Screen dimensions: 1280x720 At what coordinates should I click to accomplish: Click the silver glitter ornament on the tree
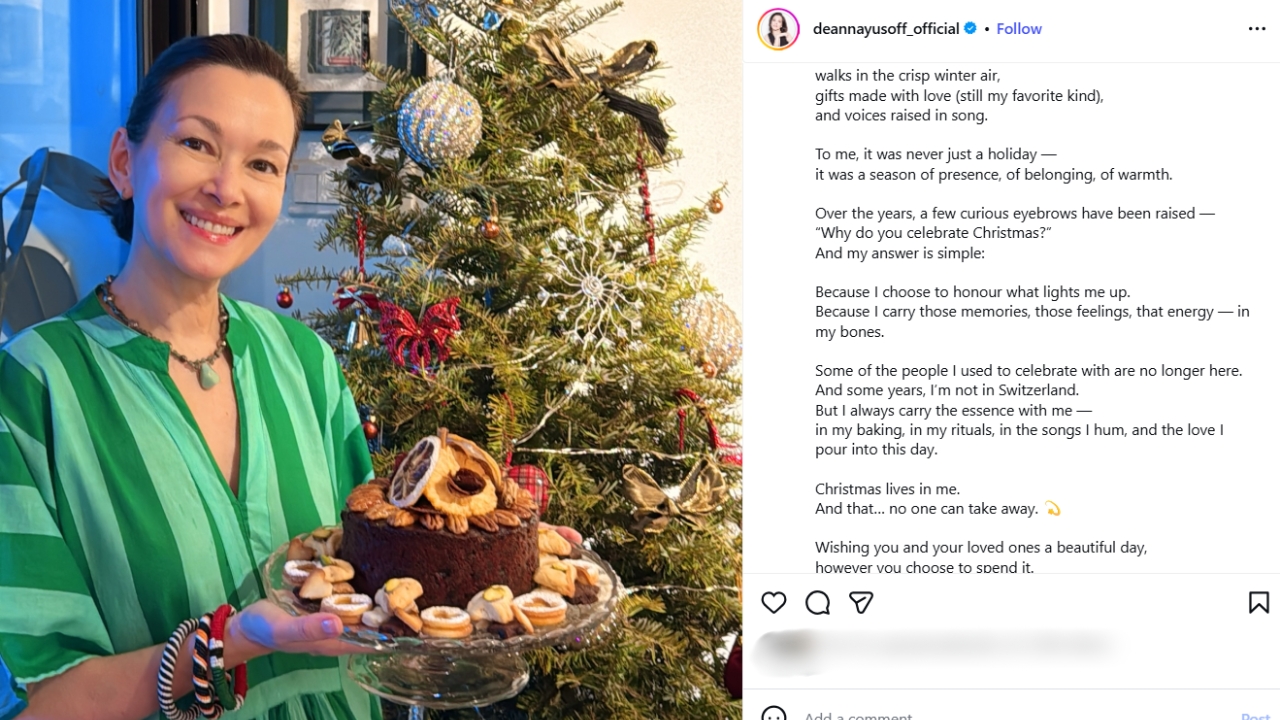(x=439, y=123)
